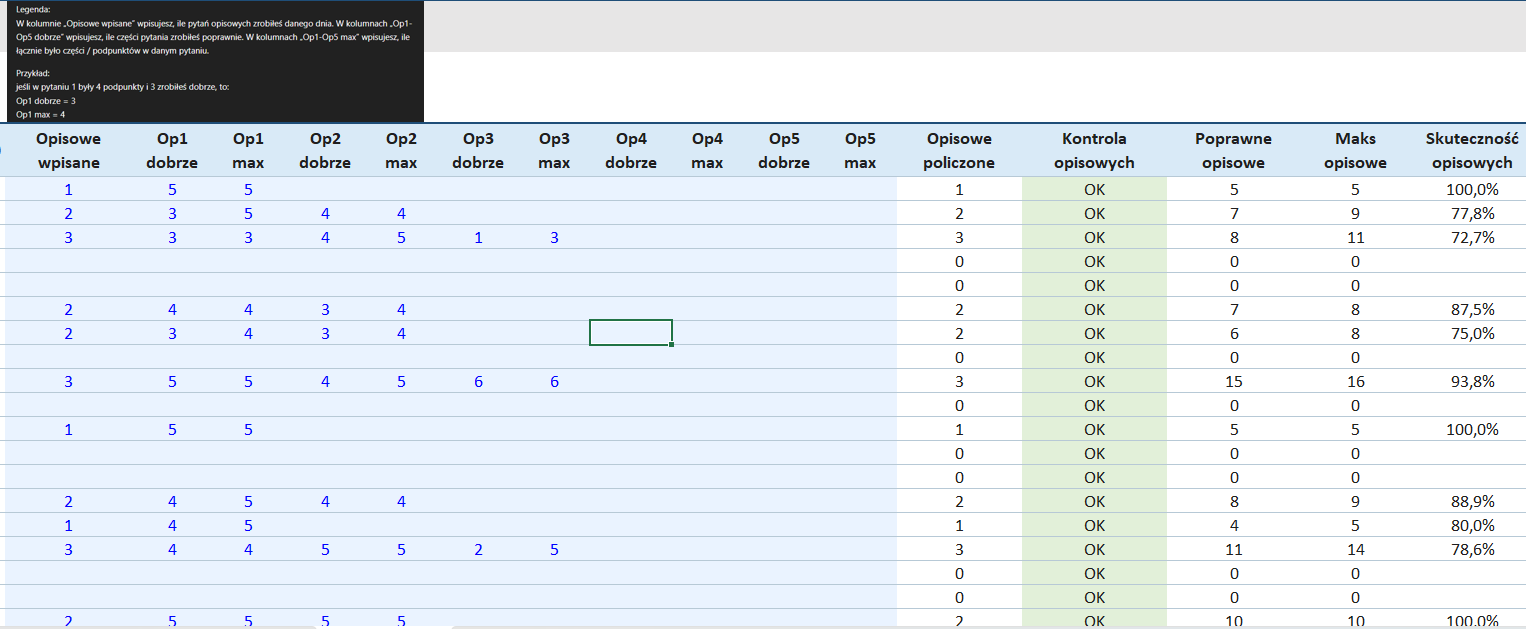Select Op2 max value 5 in the 72,7% row
This screenshot has height=629, width=1526.
coord(401,237)
